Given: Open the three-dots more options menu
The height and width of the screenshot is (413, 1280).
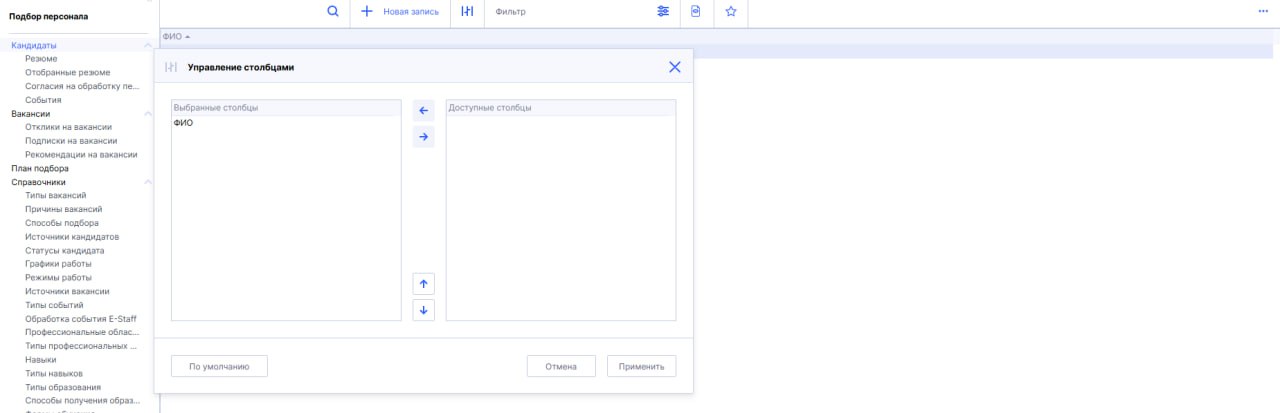Looking at the screenshot, I should [1263, 11].
